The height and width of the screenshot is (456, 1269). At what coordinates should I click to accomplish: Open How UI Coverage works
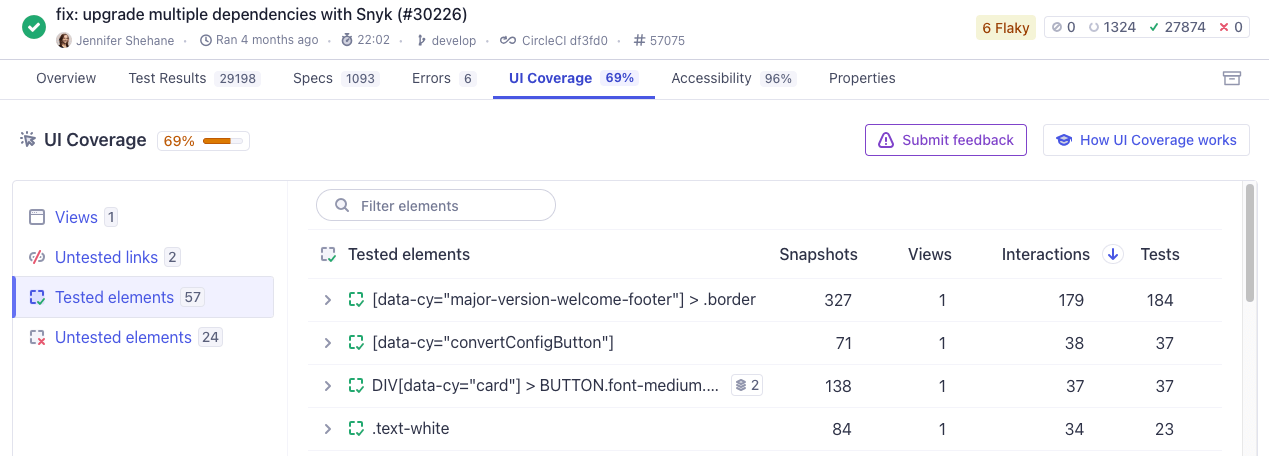click(x=1146, y=140)
